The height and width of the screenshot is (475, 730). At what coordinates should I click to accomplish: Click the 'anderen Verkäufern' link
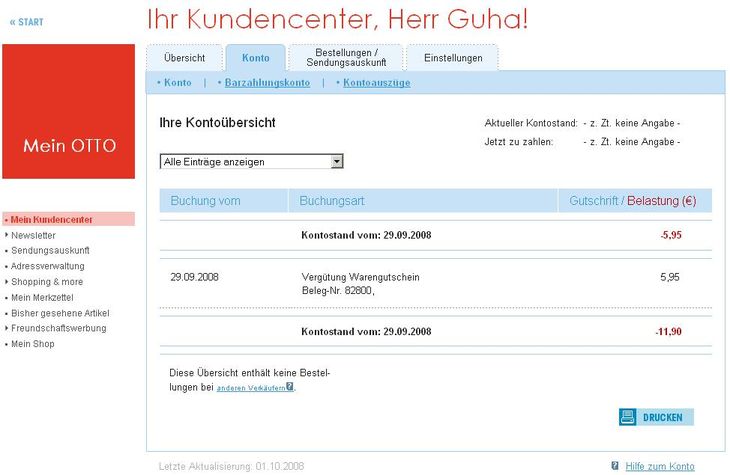250,387
